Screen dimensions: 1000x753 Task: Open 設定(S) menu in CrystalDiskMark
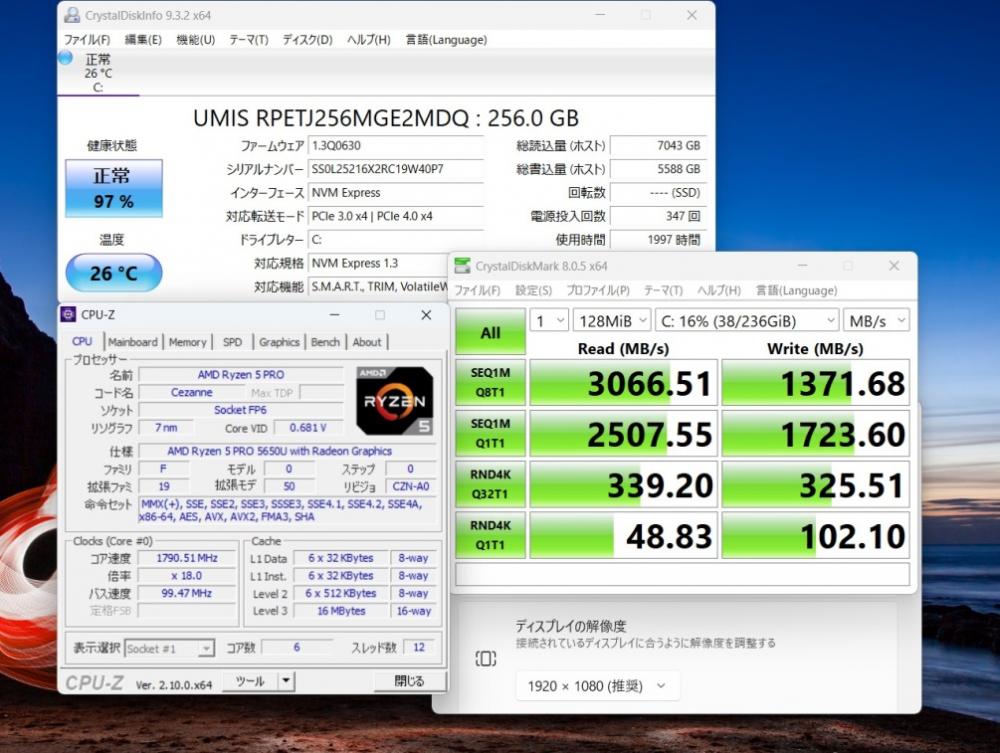pyautogui.click(x=533, y=291)
